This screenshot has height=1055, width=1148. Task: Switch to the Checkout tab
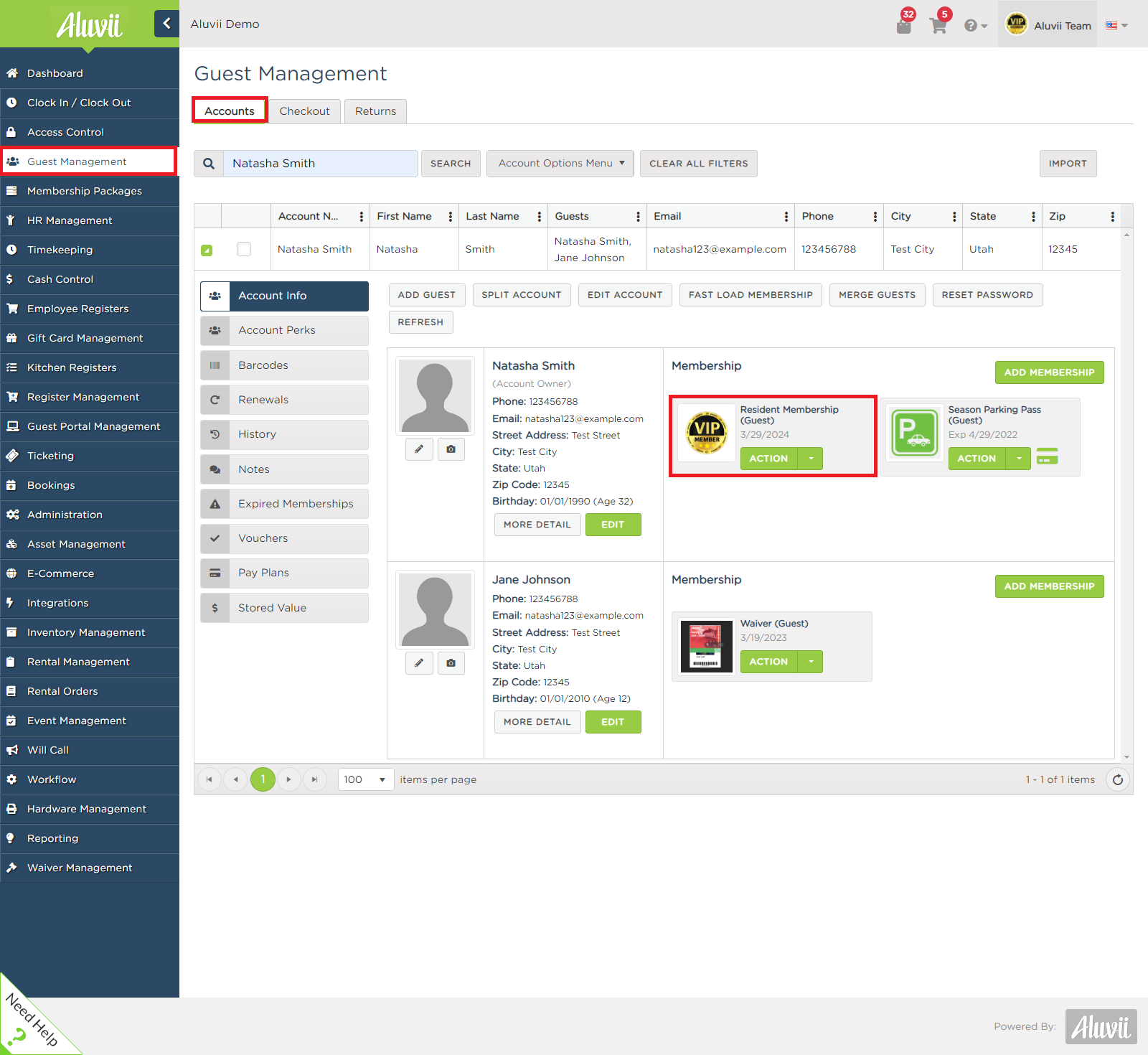tap(305, 111)
